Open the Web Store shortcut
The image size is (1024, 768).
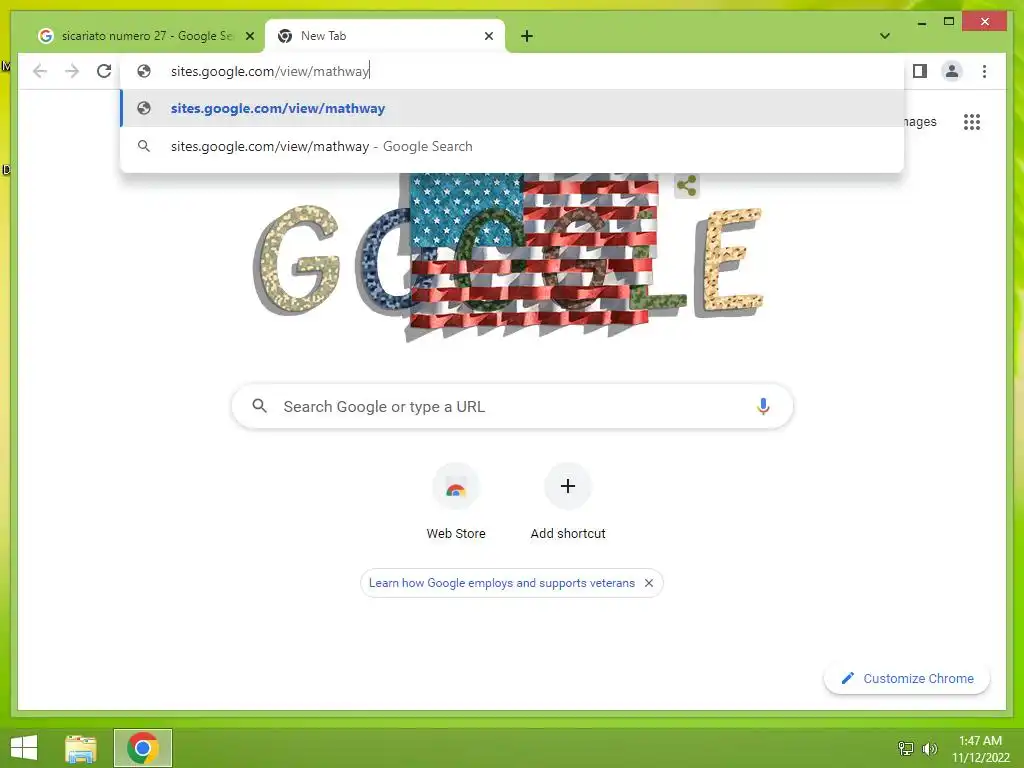(x=456, y=502)
